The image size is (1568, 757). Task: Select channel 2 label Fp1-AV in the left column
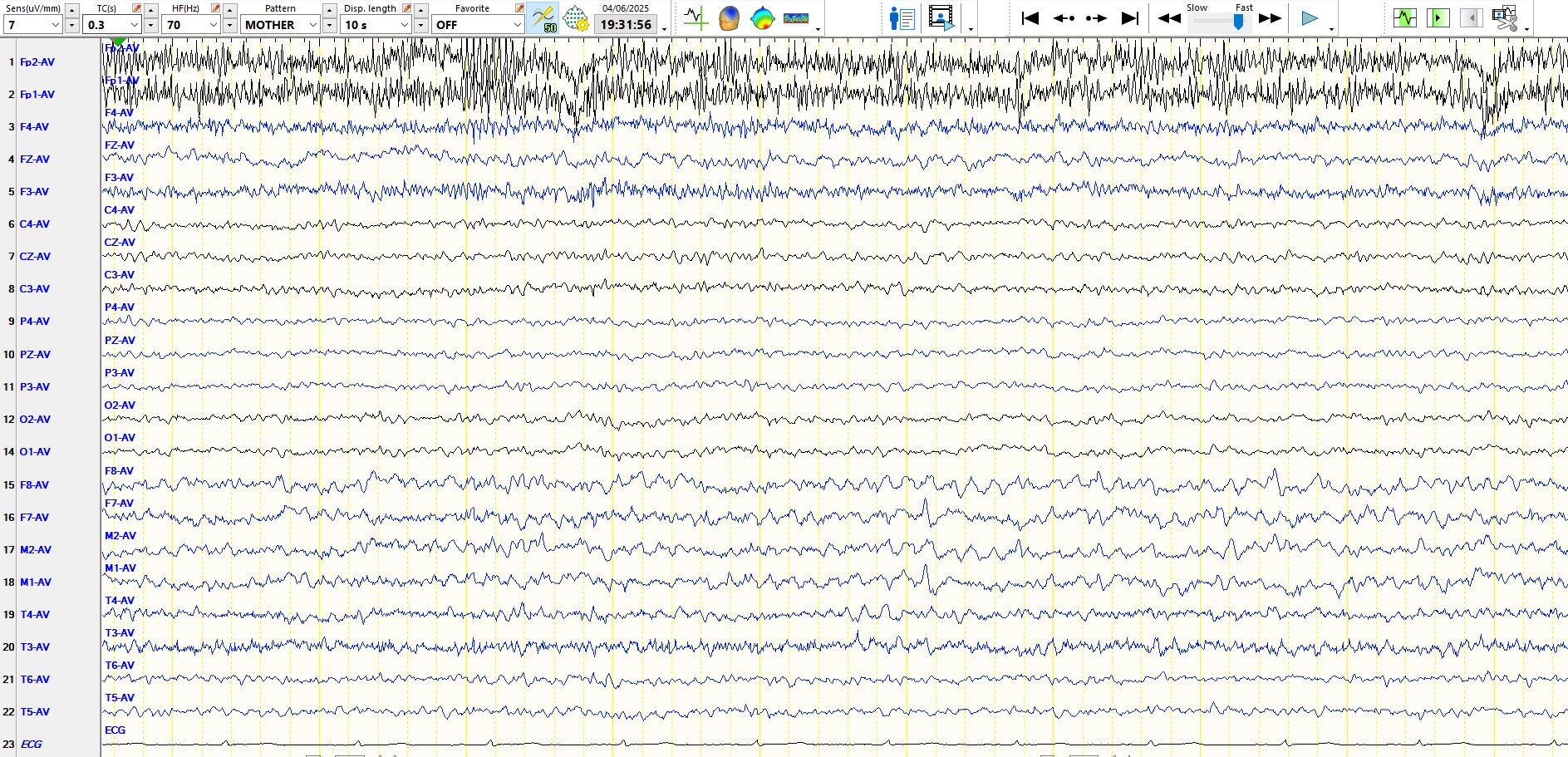pyautogui.click(x=37, y=95)
